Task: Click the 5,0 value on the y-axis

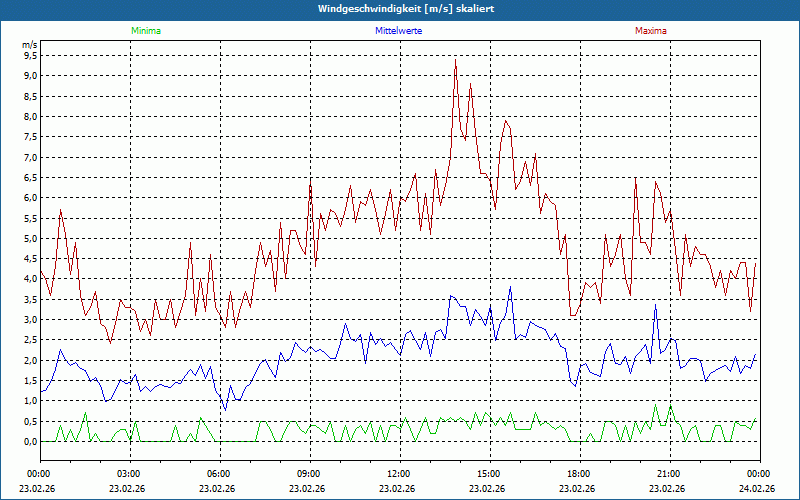Action: 30,239
